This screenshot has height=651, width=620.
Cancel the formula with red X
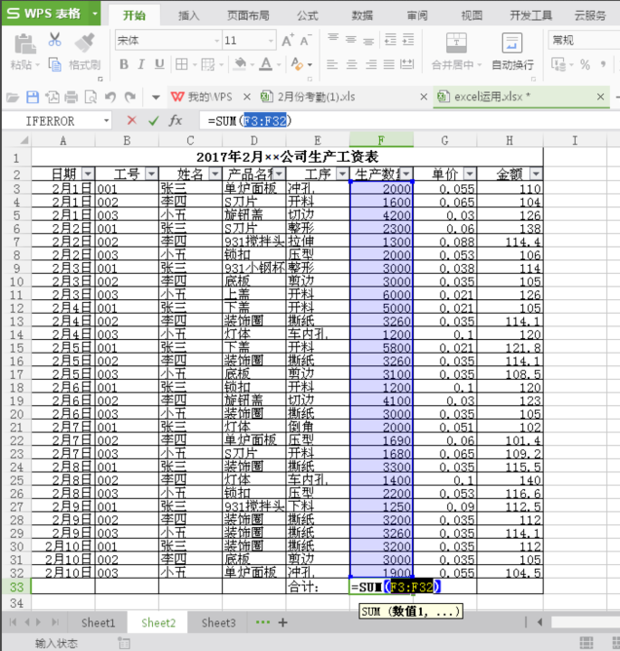(131, 120)
